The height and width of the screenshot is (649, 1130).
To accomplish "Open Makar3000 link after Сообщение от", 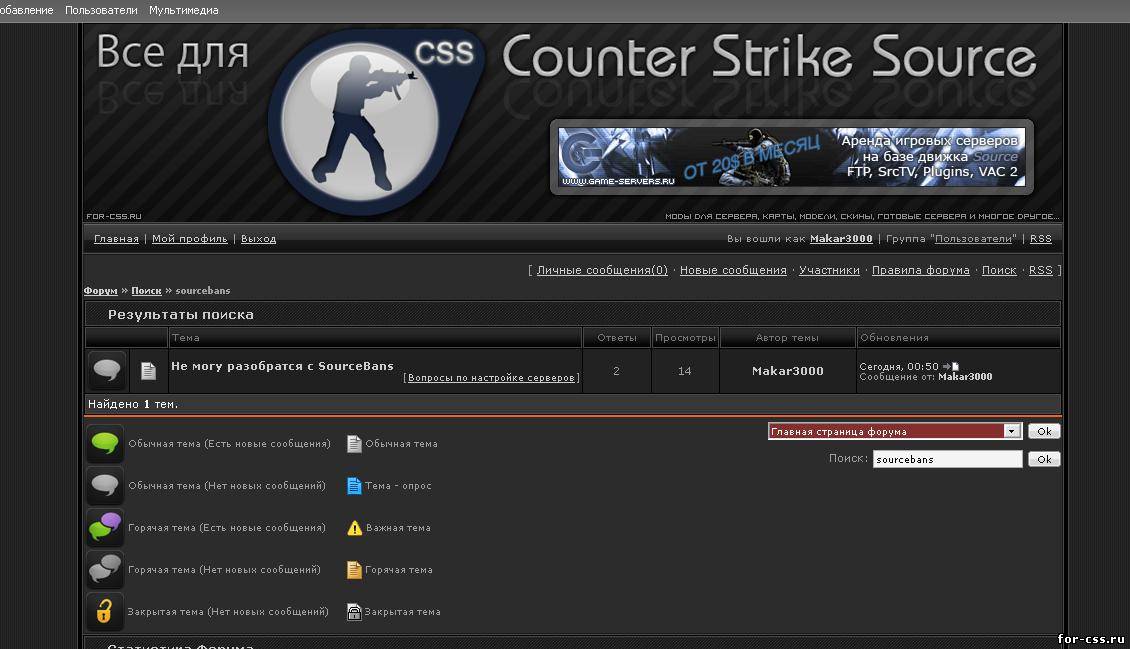I will point(965,377).
